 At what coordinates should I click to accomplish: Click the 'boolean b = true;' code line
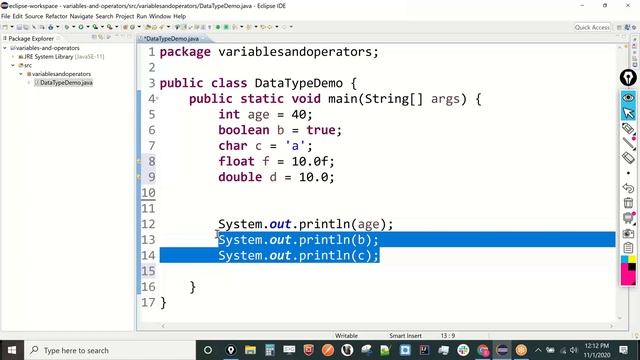280,130
